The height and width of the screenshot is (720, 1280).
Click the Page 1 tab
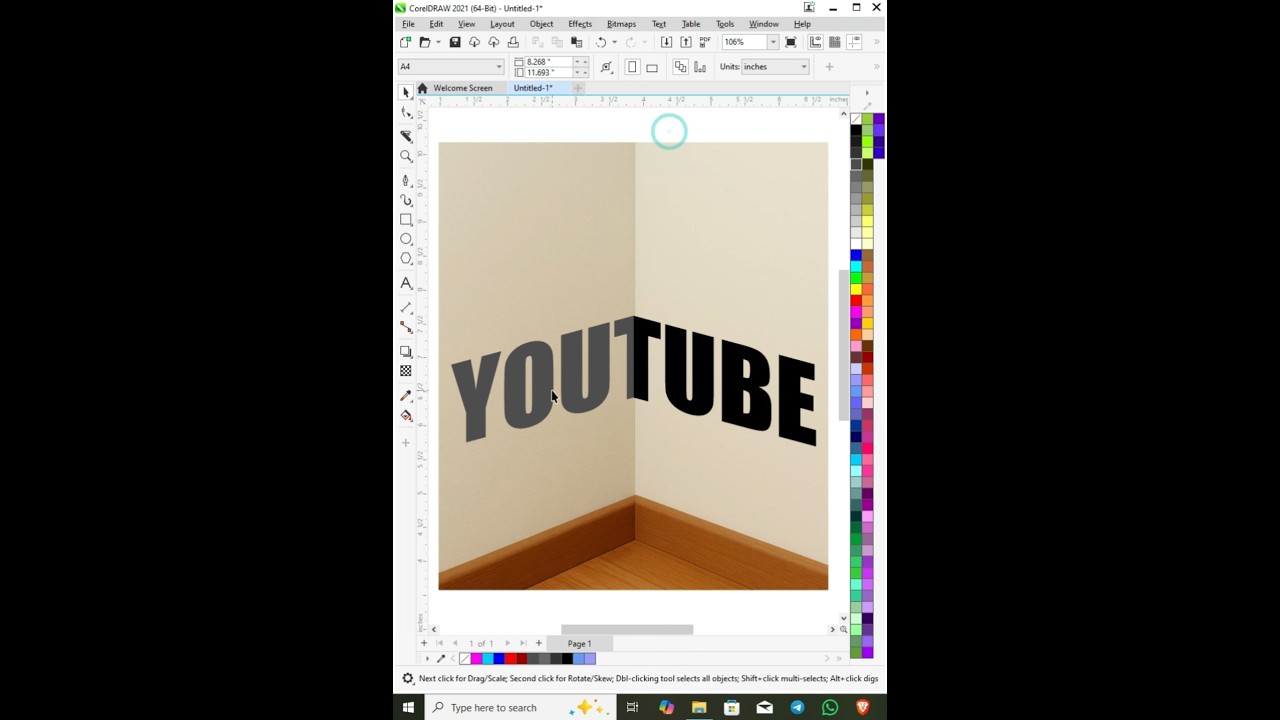[x=580, y=643]
